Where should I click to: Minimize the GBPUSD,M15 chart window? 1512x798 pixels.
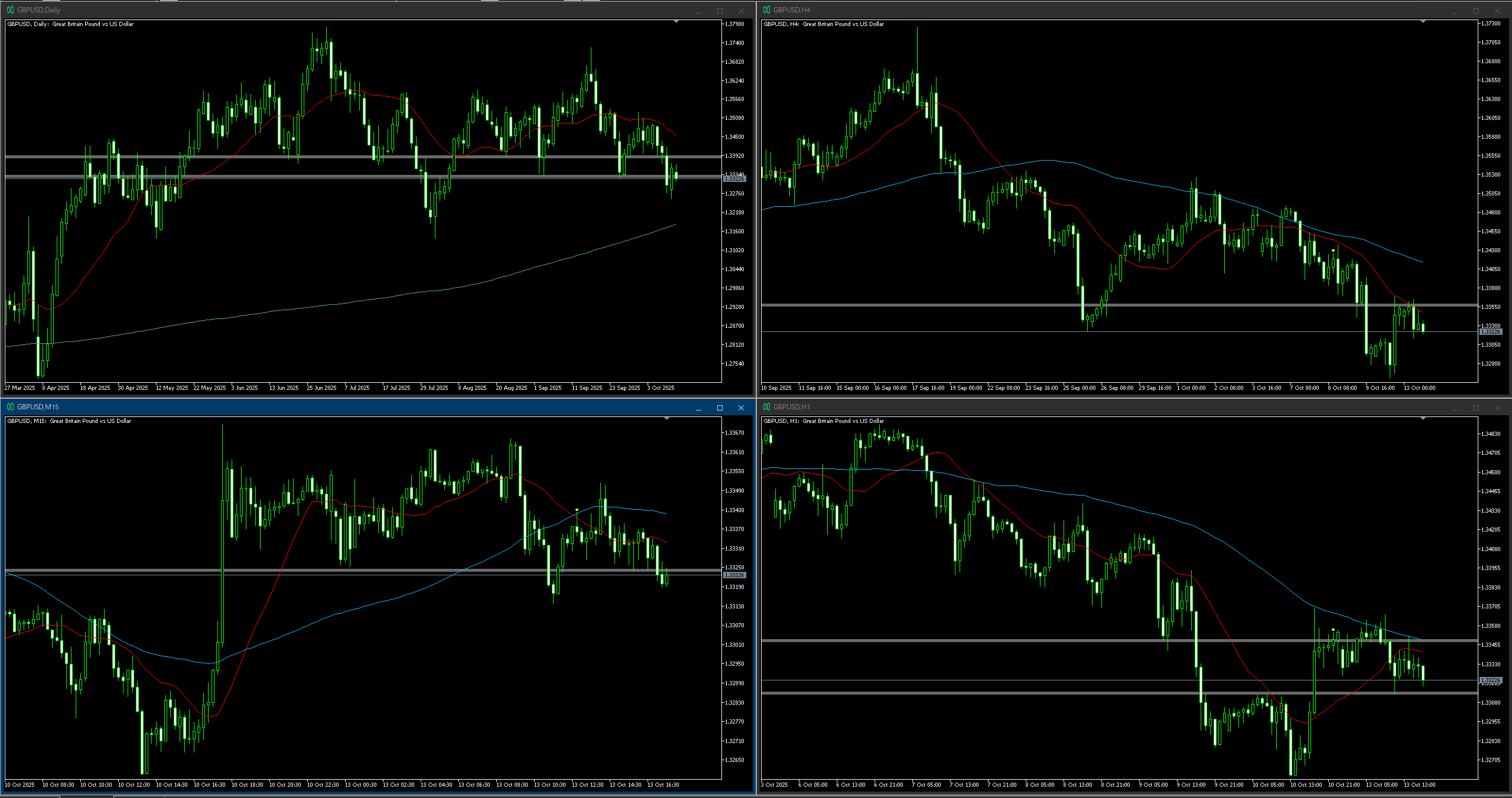click(x=698, y=408)
